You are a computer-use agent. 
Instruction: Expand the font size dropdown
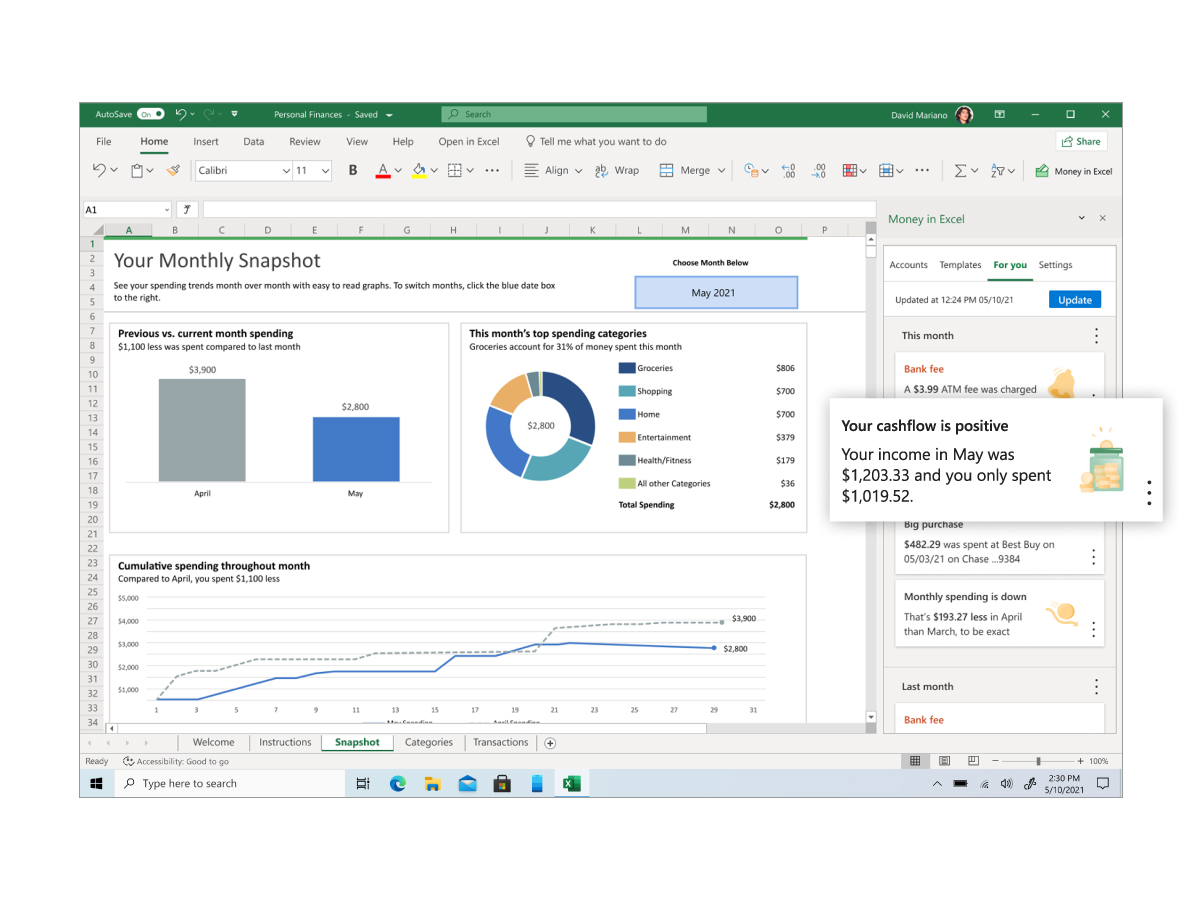tap(325, 171)
